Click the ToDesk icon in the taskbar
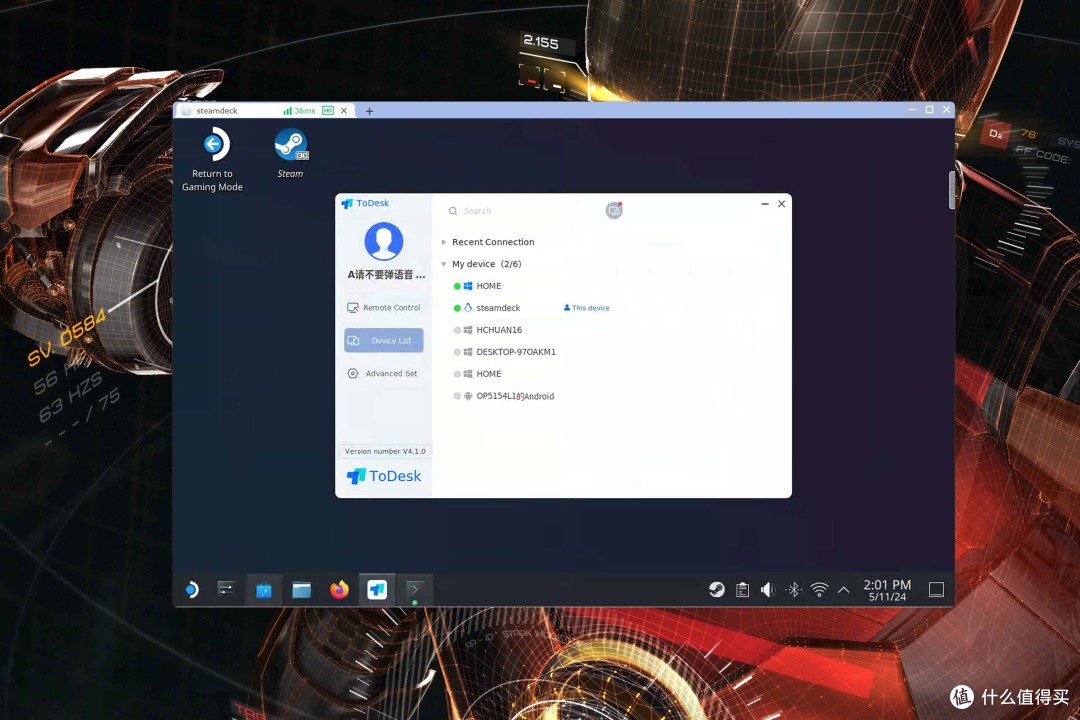 click(x=377, y=590)
